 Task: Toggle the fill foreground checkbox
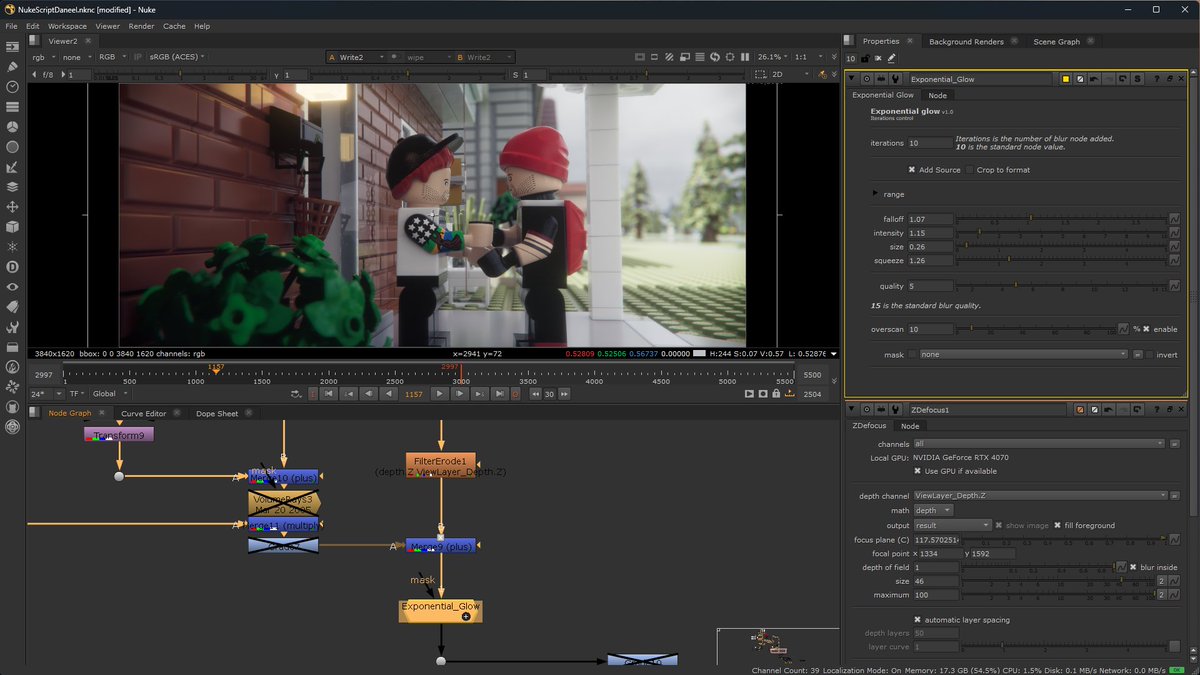[1058, 525]
